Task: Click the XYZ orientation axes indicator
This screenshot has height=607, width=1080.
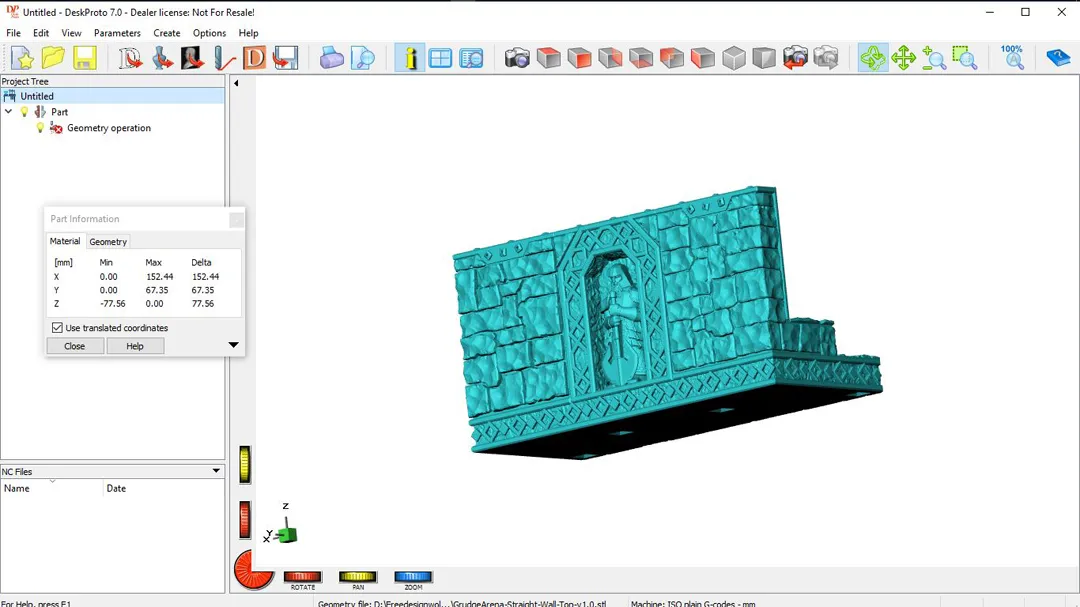Action: pyautogui.click(x=281, y=525)
